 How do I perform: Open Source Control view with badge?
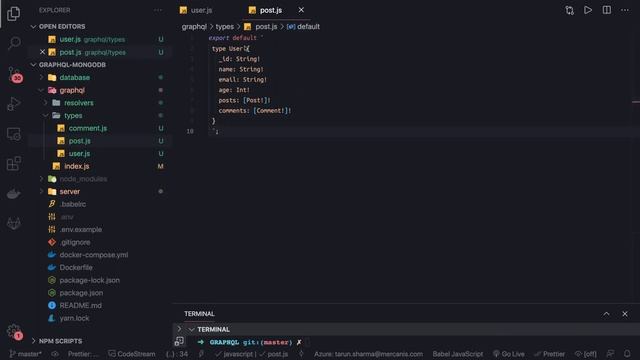point(15,74)
